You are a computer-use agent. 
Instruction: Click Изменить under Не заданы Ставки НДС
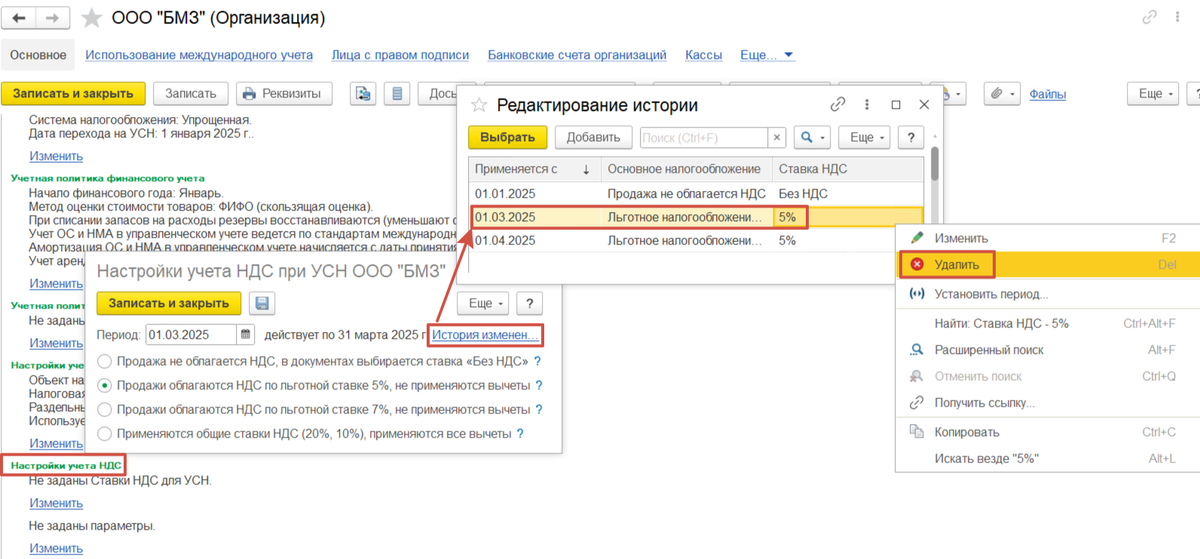click(x=56, y=503)
